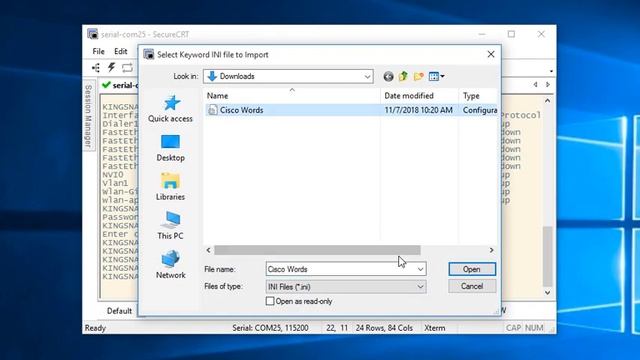Viewport: 640px width, 360px height.
Task: Create new folder icon in dialog
Action: [418, 76]
